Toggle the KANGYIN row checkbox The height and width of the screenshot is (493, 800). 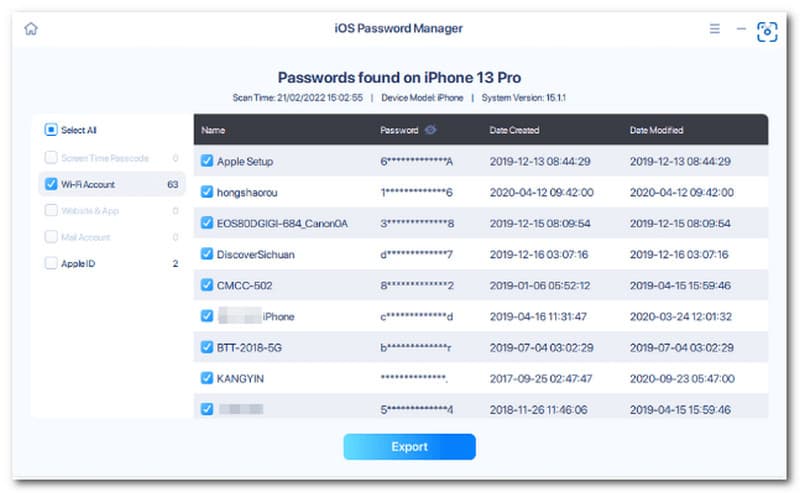pos(207,378)
